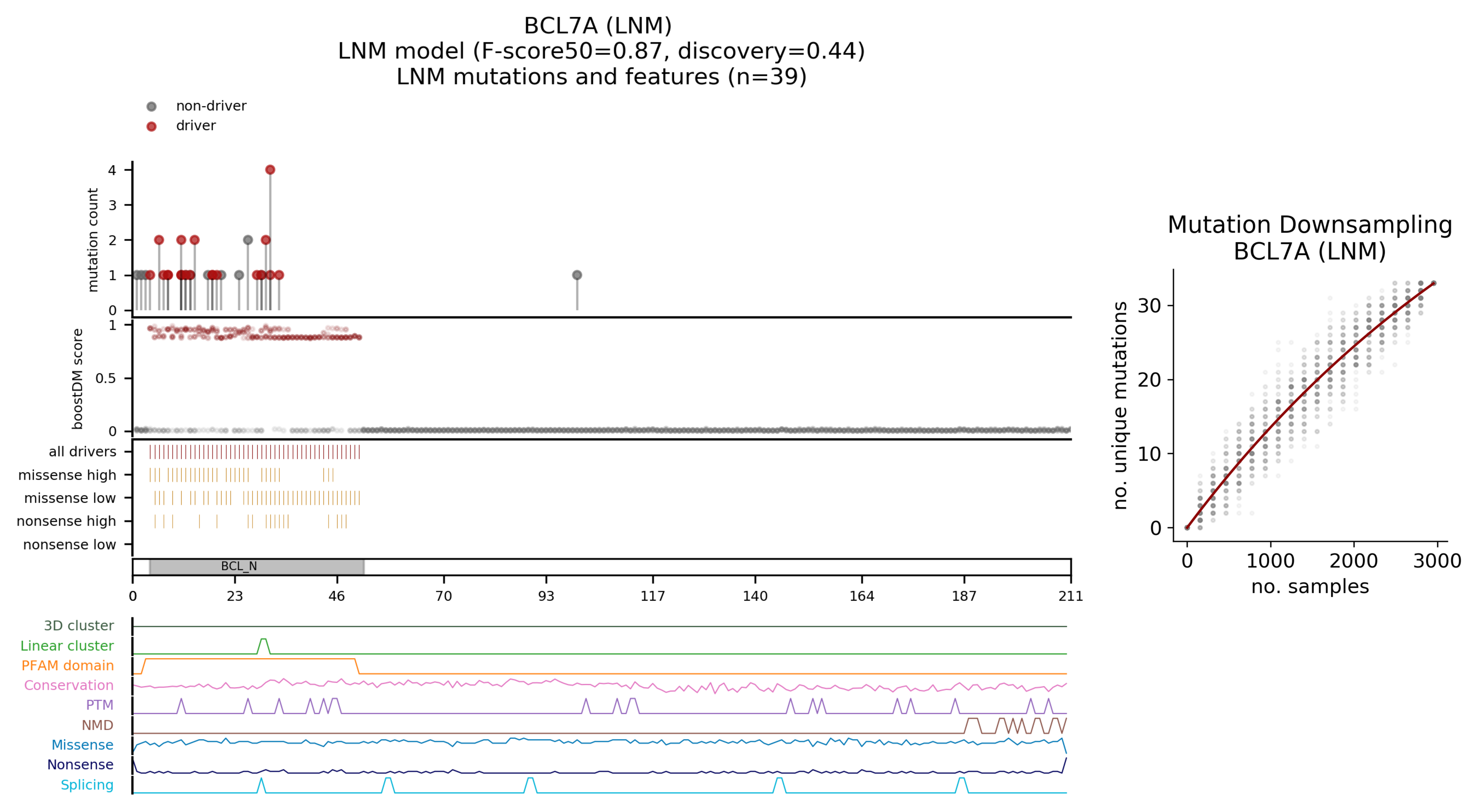Click the 'Conservation' feature label

click(x=69, y=686)
